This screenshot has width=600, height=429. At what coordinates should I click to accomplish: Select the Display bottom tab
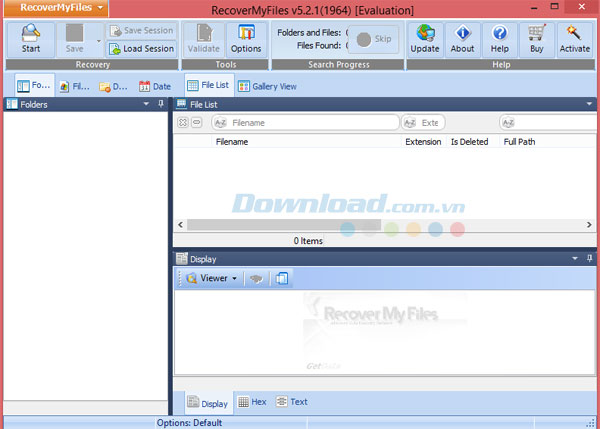coord(208,403)
